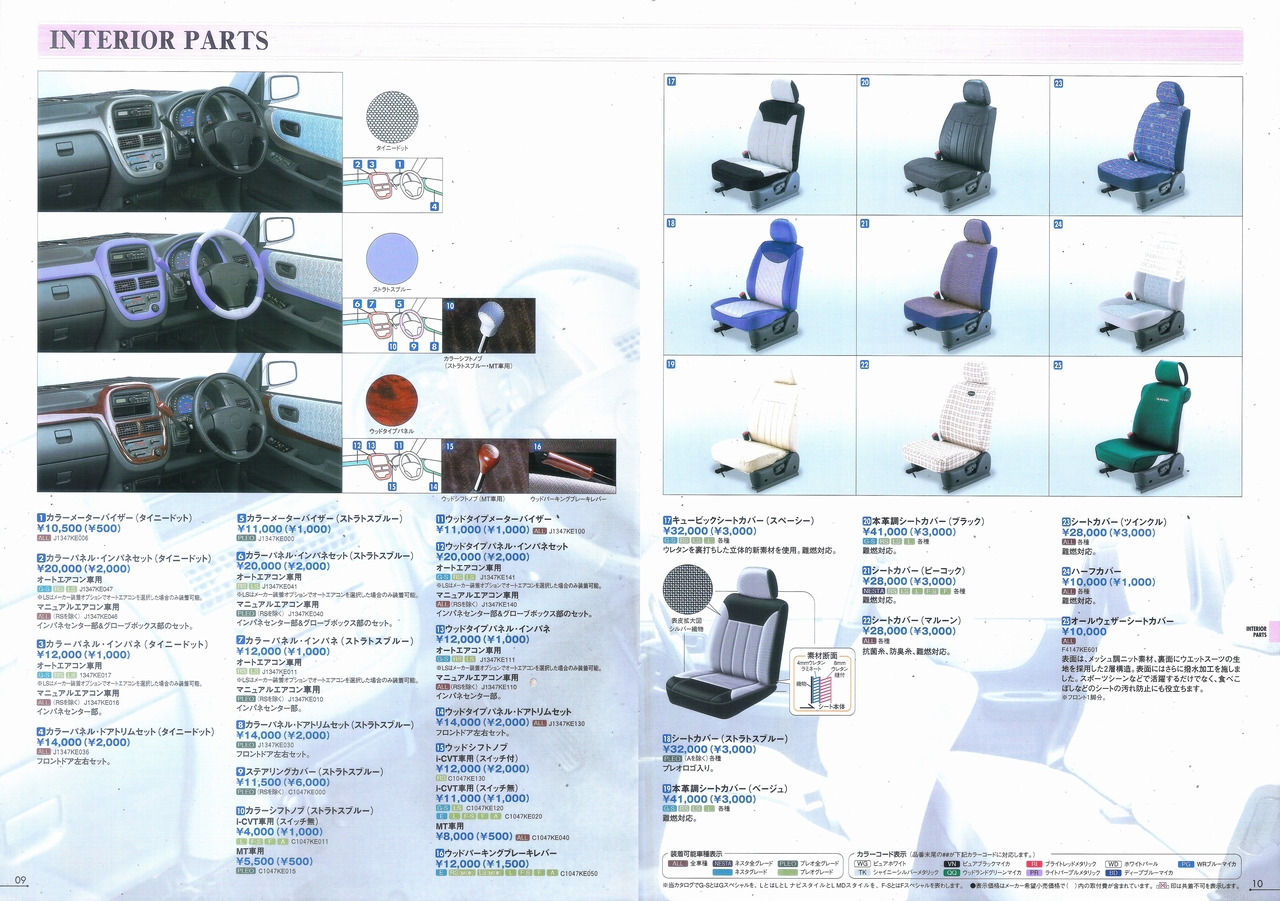Open the maroon checkered seat cover photo 22
The height and width of the screenshot is (901, 1280).
click(953, 425)
